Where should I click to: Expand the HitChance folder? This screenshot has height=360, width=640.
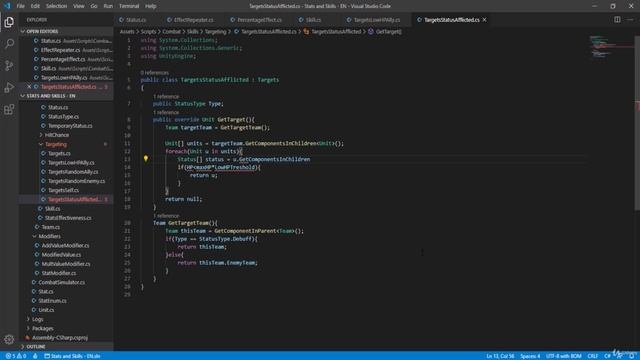tap(57, 135)
